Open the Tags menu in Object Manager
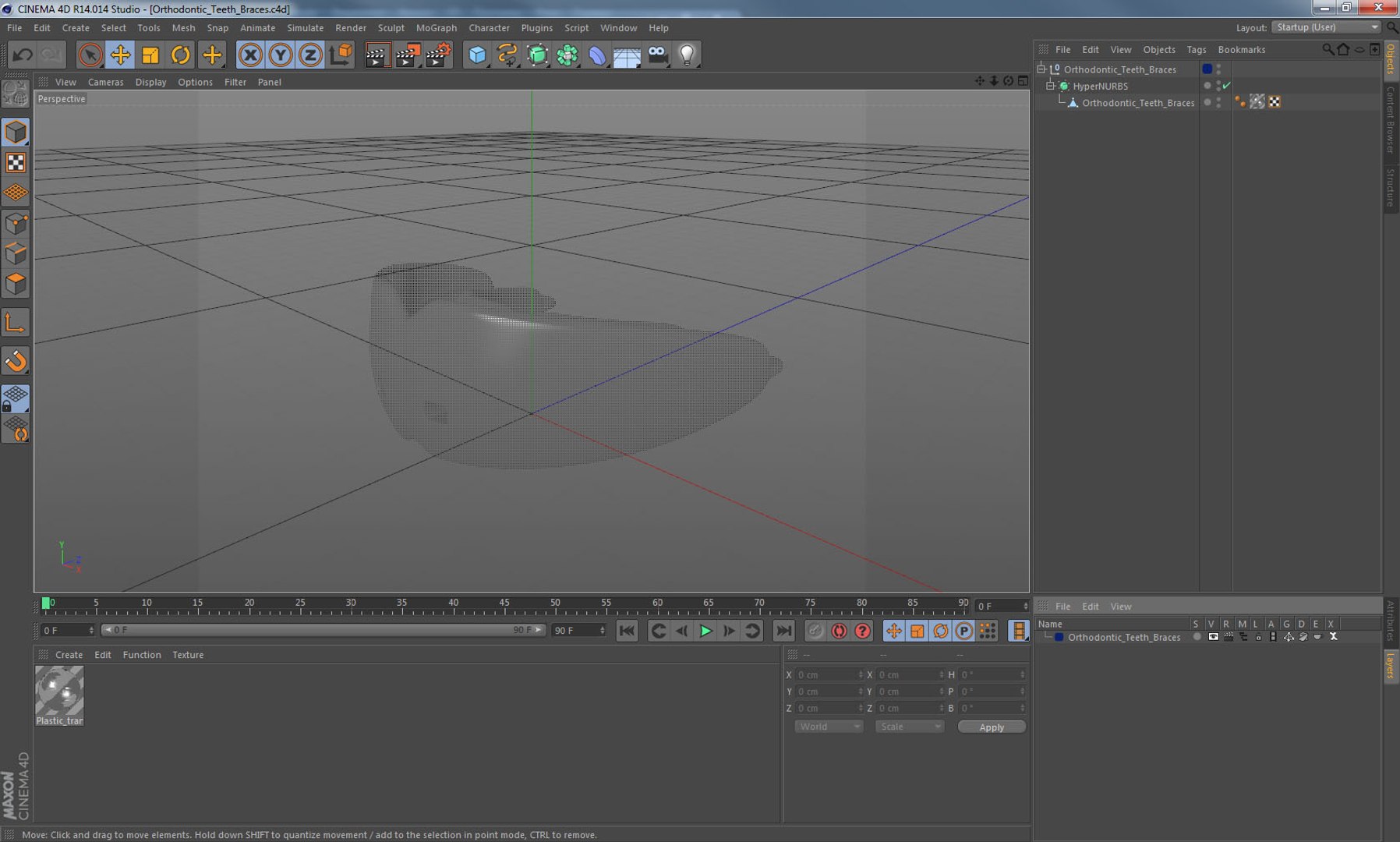Screen dimensions: 1400x842 pyautogui.click(x=1196, y=49)
